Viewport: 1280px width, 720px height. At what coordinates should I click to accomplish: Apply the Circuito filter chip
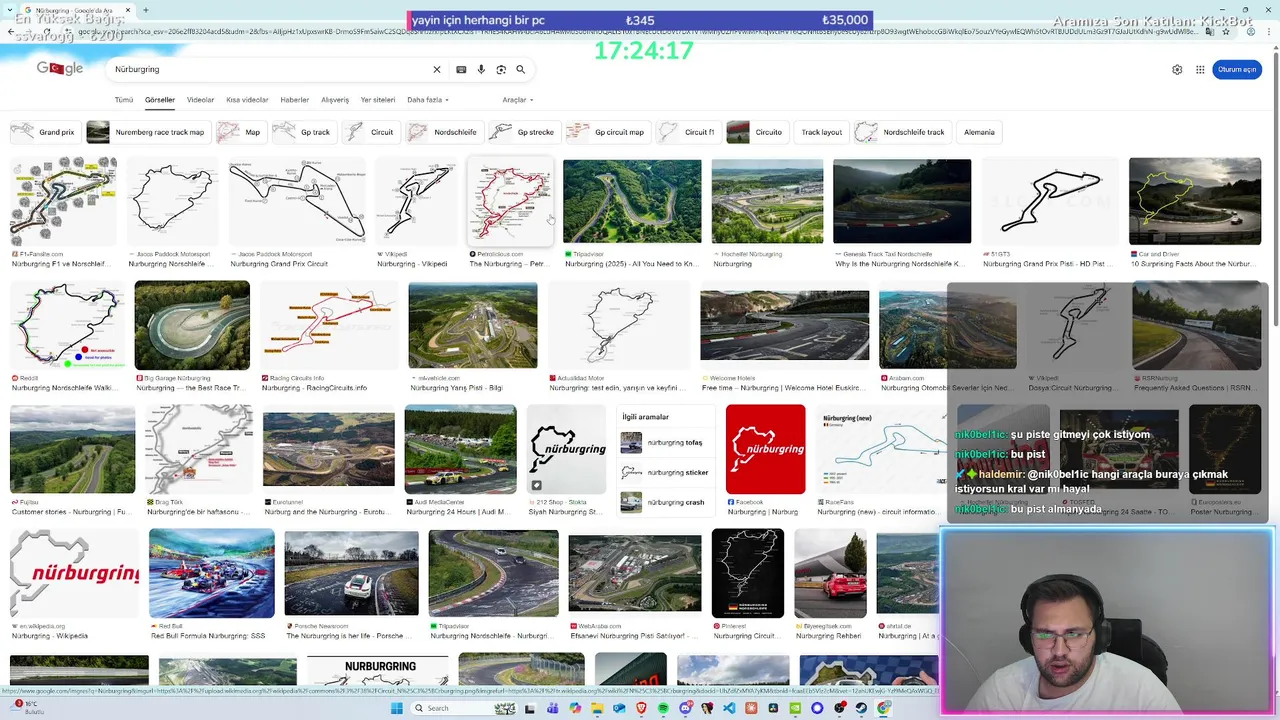pyautogui.click(x=757, y=132)
